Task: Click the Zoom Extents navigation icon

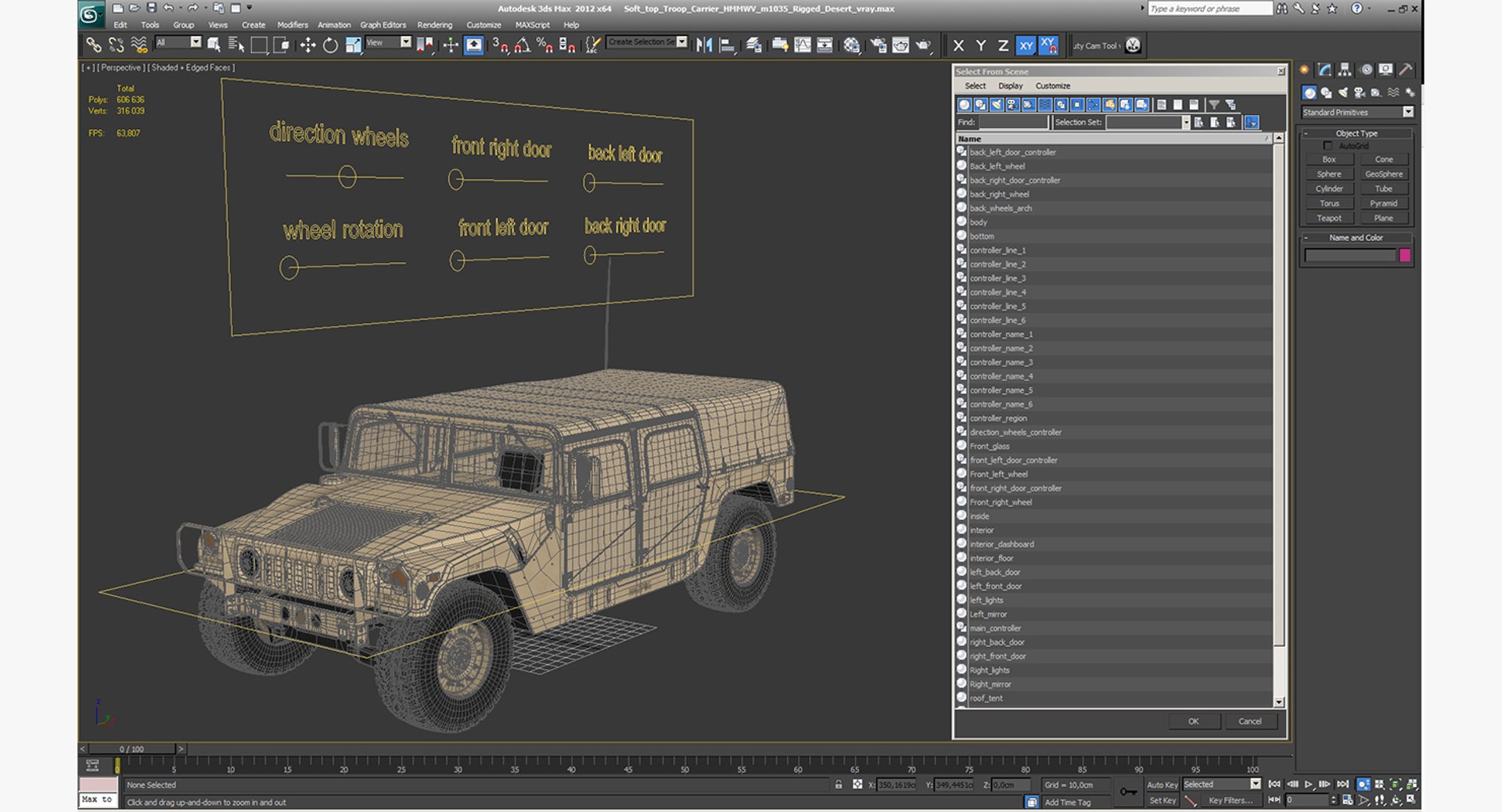Action: (1396, 784)
